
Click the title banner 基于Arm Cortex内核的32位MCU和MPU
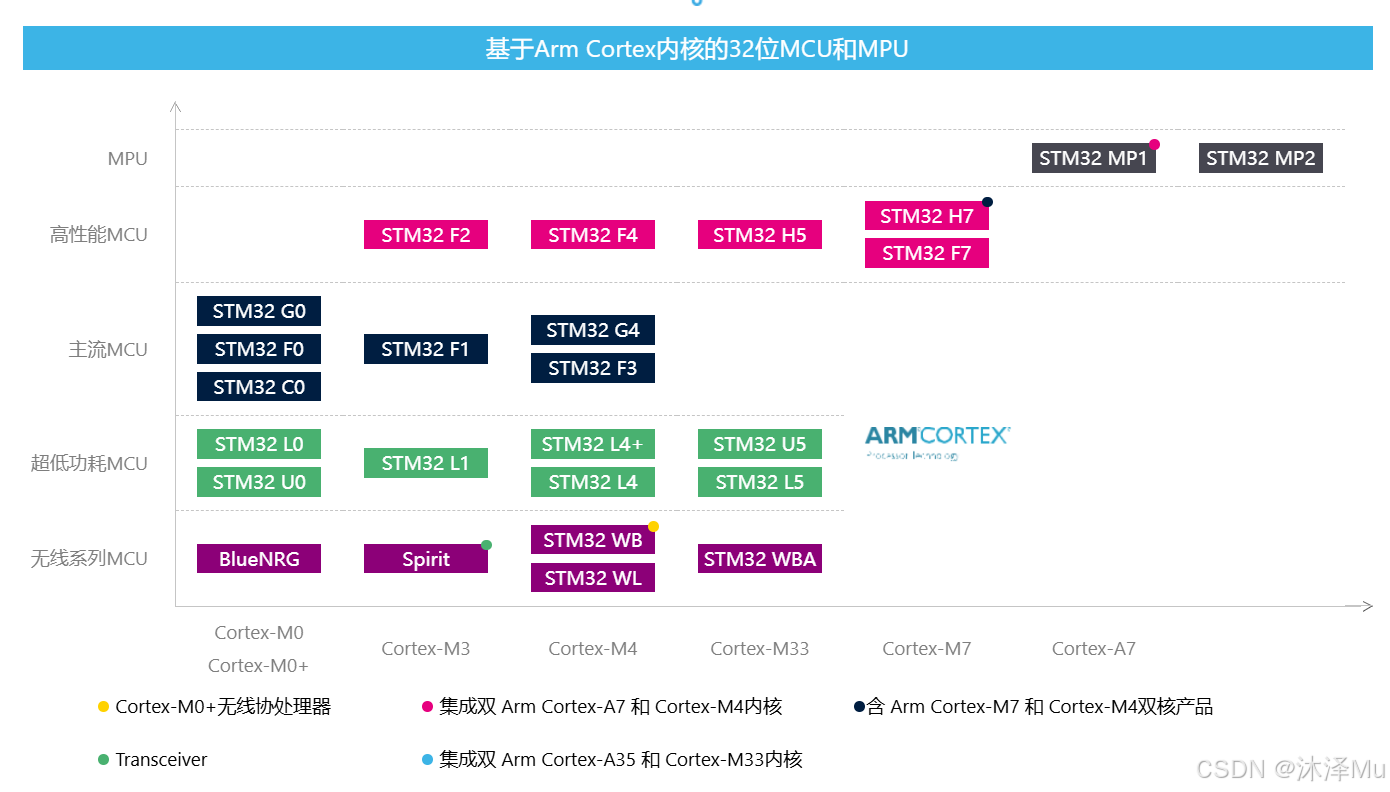(x=697, y=49)
